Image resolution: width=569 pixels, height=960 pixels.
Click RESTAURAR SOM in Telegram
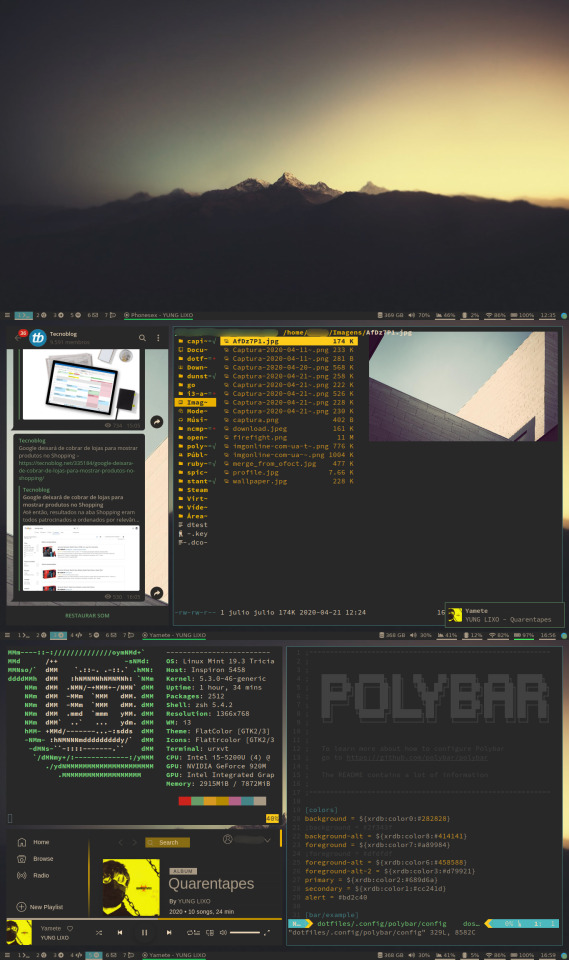(x=87, y=615)
